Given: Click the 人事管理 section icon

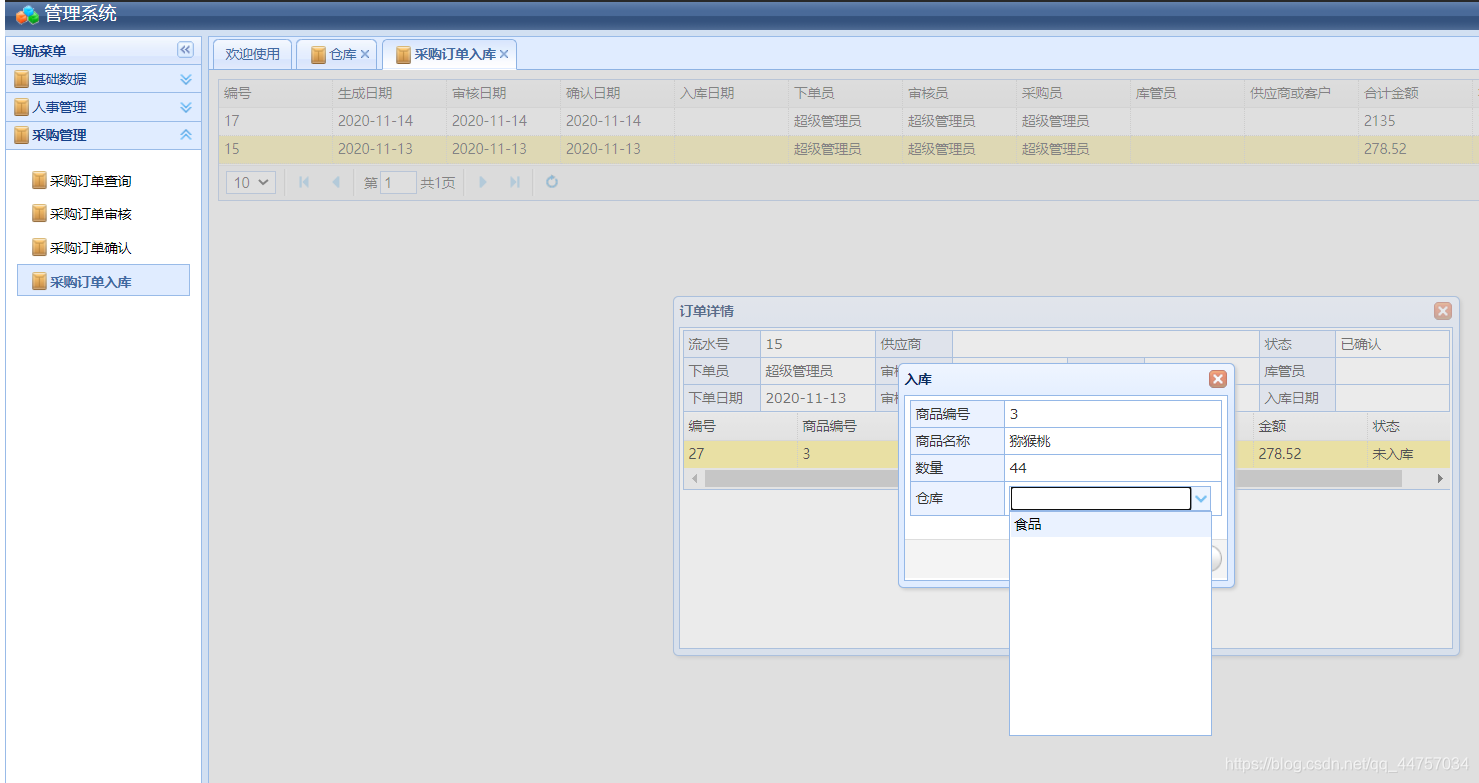Looking at the screenshot, I should point(21,107).
